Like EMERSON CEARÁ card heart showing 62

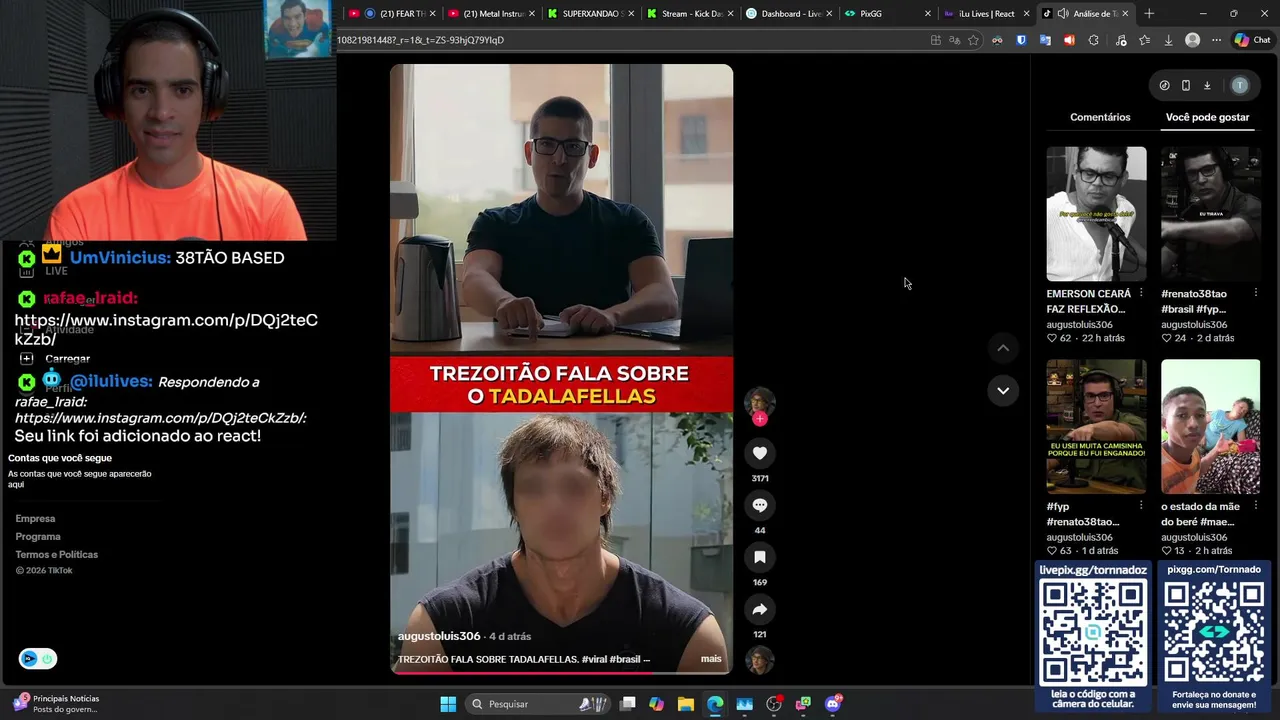[x=1052, y=338]
